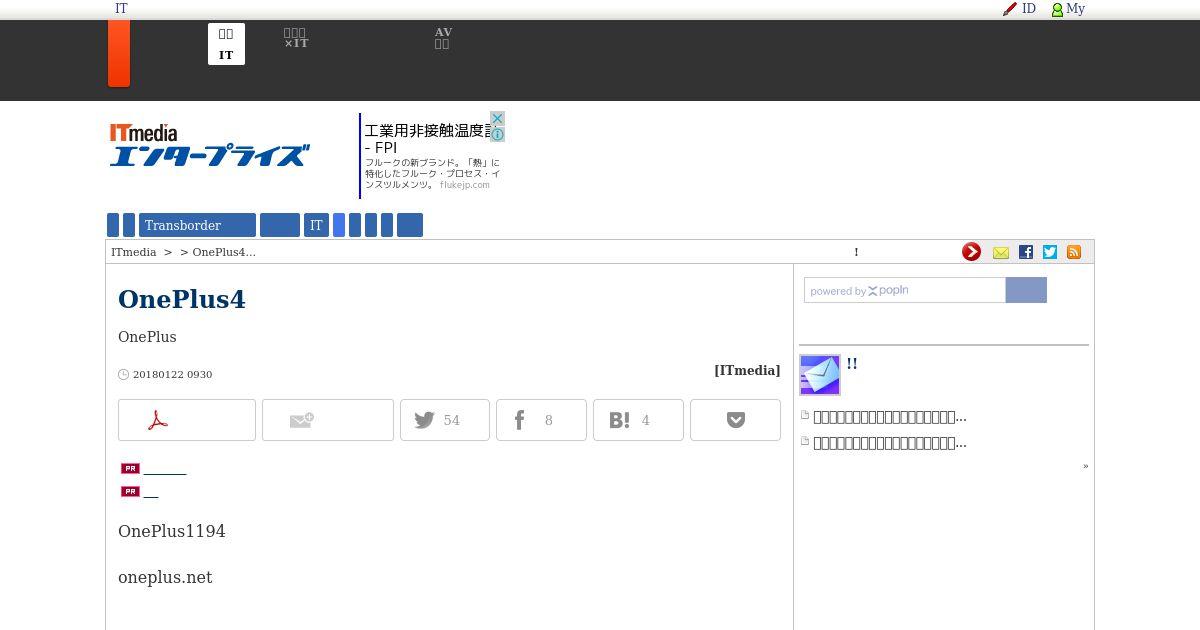
Task: Share on Facebook button showing 8
Action: click(x=541, y=420)
